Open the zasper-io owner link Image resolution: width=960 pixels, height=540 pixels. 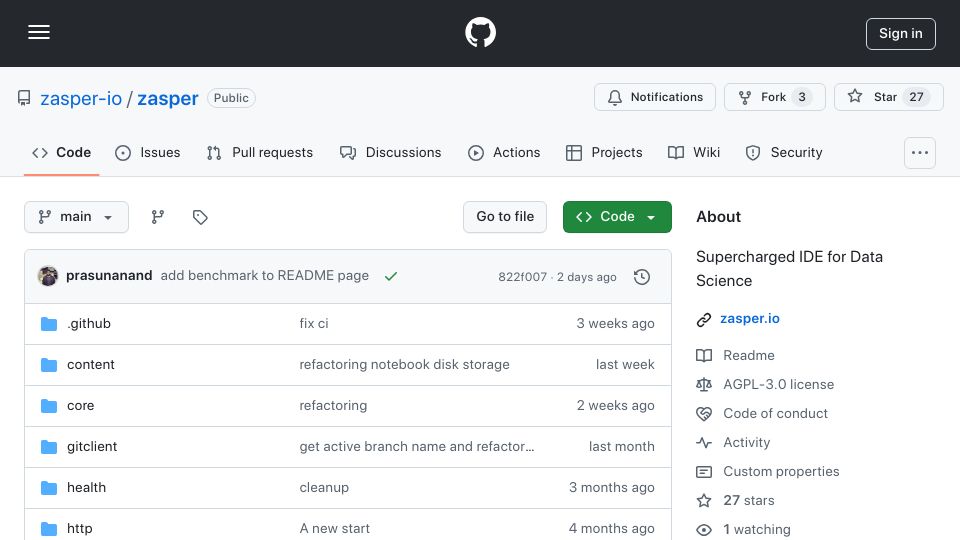coord(81,98)
